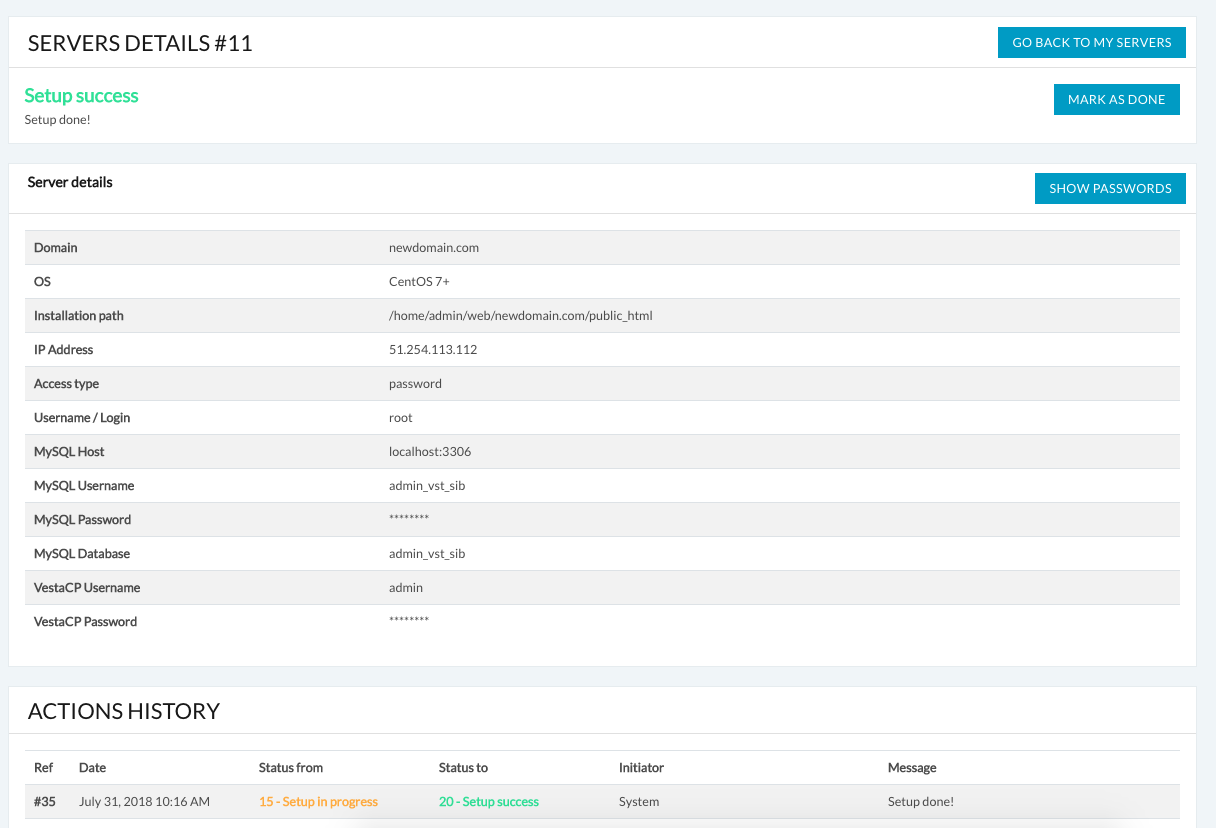Select the installation path value
1216x828 pixels.
click(x=520, y=316)
